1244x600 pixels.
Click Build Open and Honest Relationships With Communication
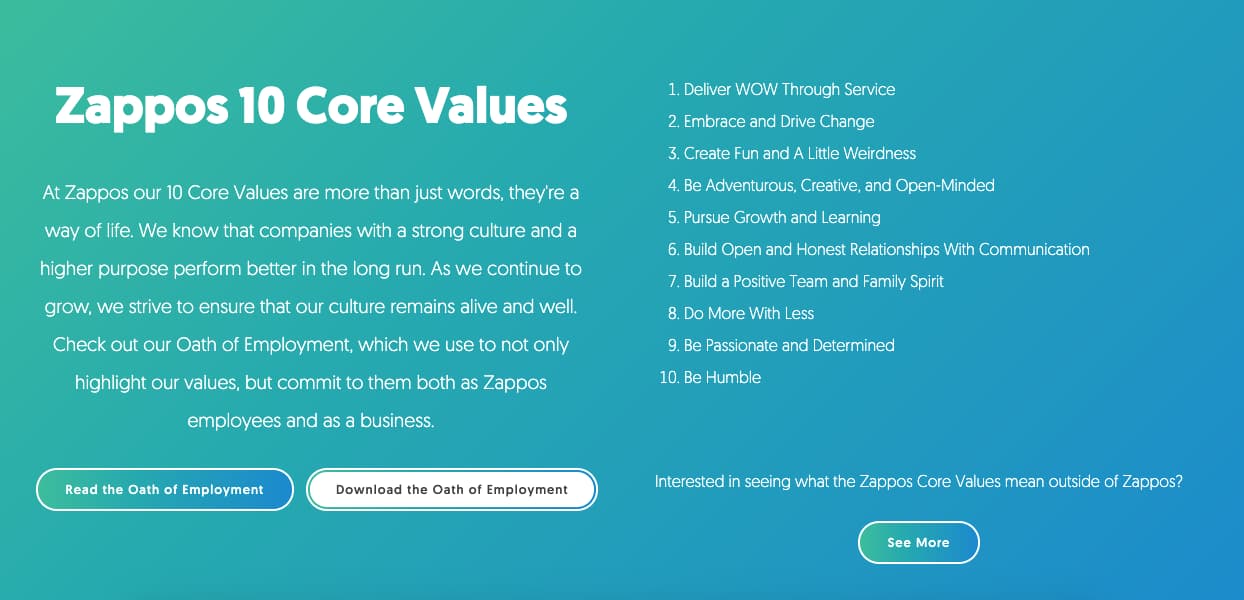point(886,249)
